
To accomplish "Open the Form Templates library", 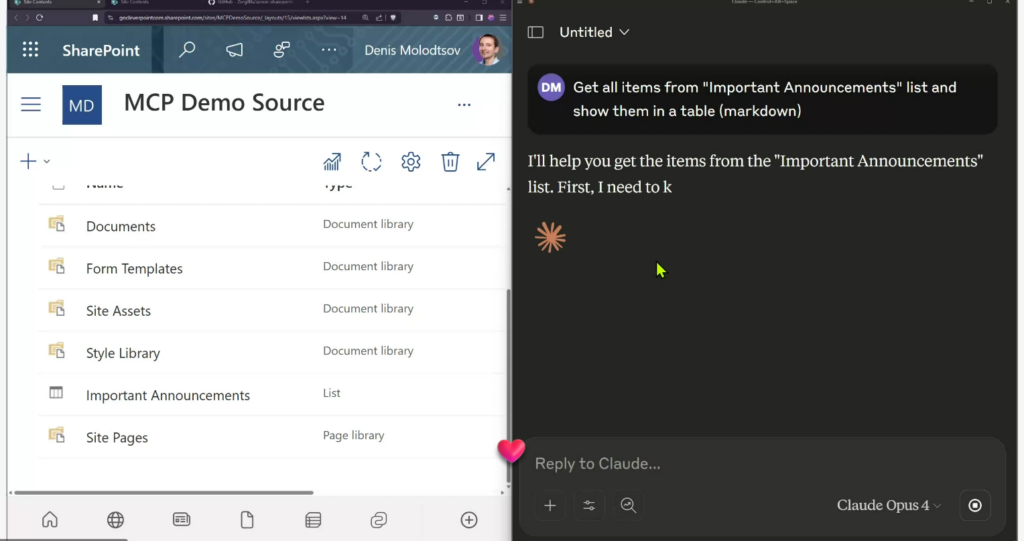I will click(x=134, y=269).
